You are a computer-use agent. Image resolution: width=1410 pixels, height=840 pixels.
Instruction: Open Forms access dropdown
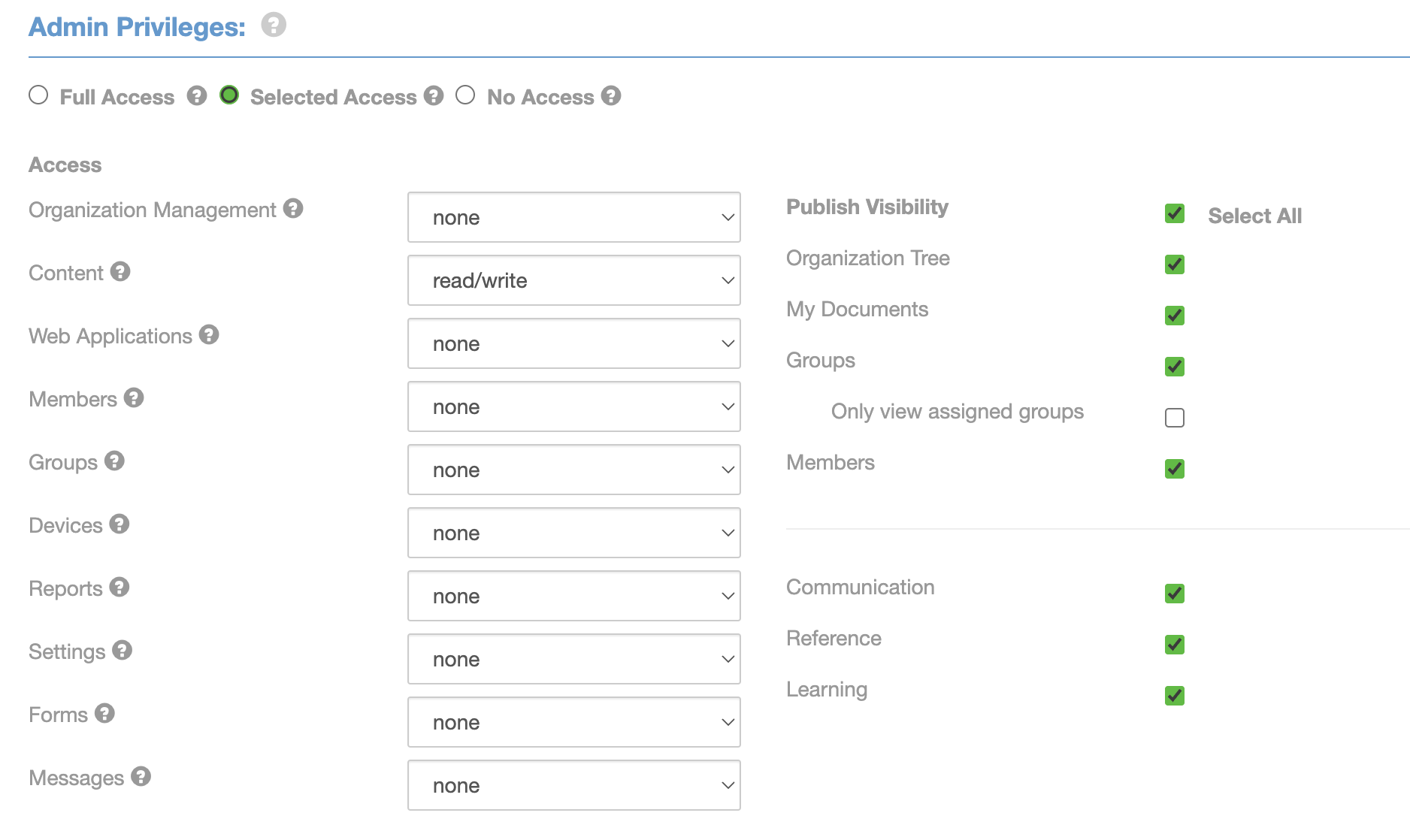coord(574,722)
